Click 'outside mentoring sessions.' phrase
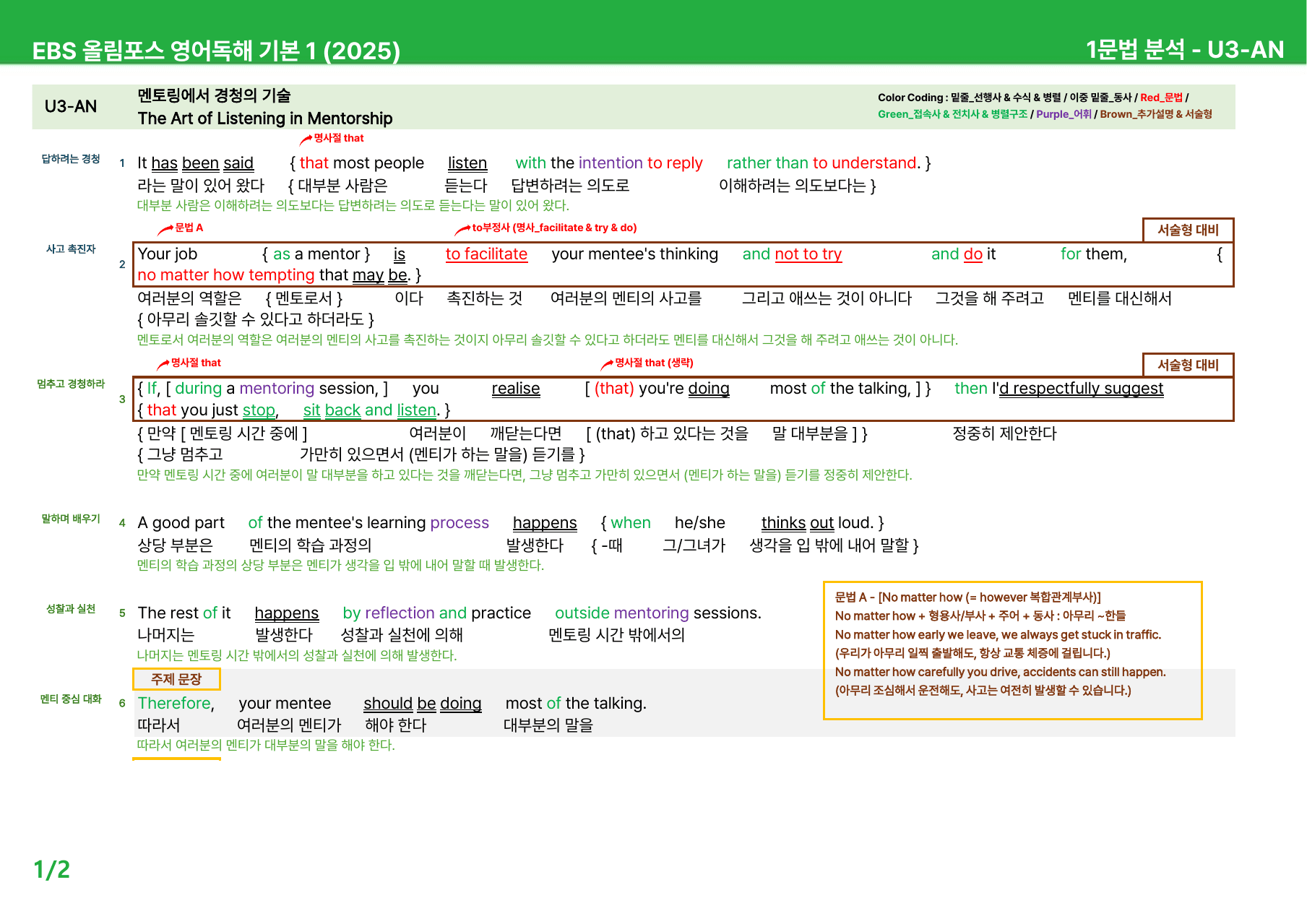Viewport: 1307px width, 924px height. [657, 613]
